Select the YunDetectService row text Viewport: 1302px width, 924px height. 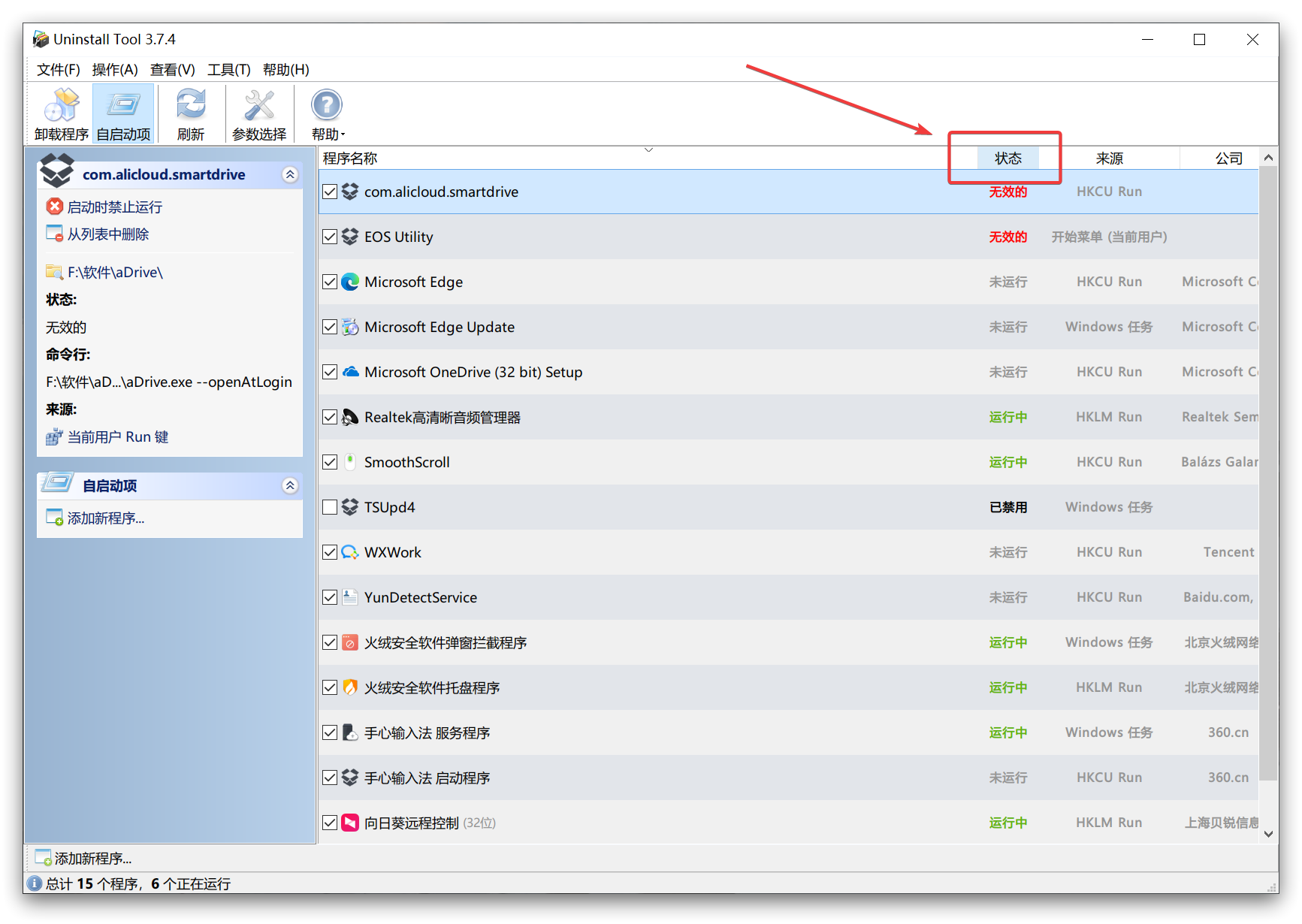pyautogui.click(x=421, y=597)
